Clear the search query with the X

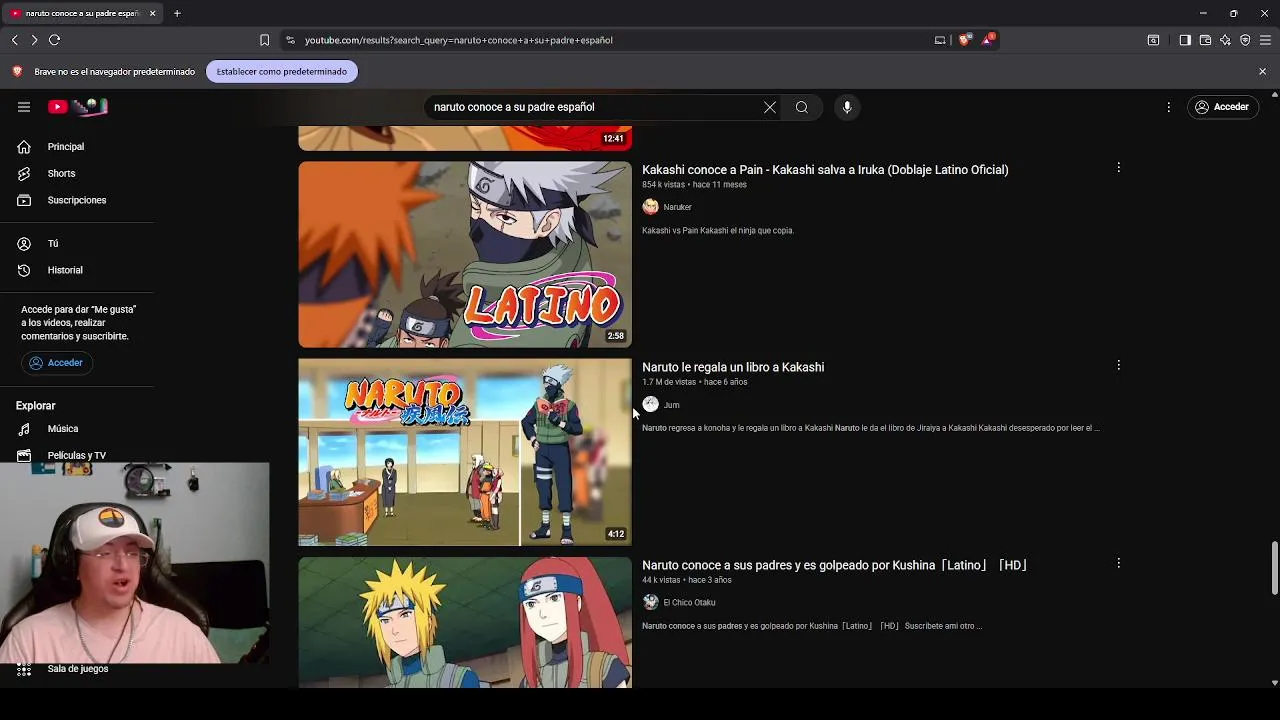pyautogui.click(x=770, y=107)
